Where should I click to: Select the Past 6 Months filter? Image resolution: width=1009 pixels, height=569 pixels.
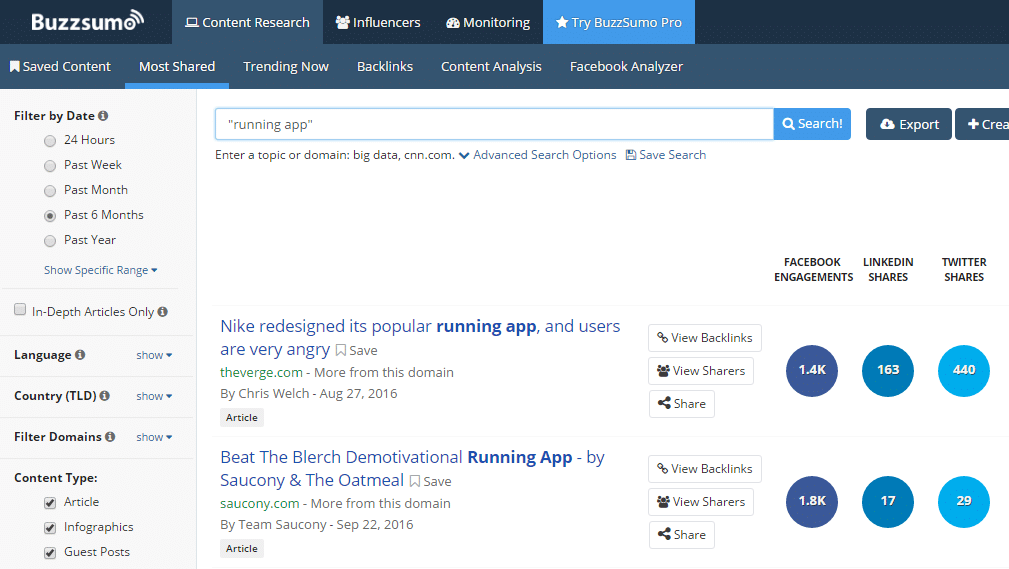point(50,216)
